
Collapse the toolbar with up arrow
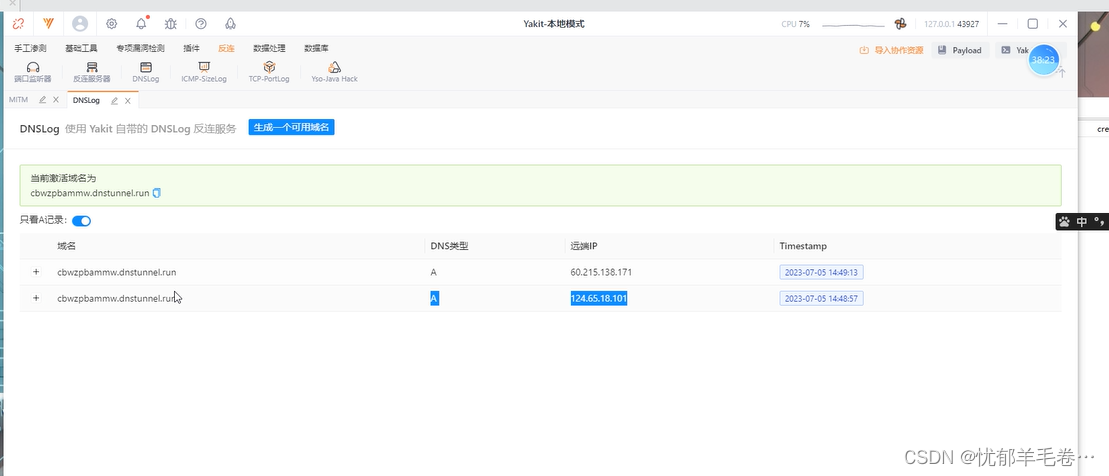[x=1061, y=72]
